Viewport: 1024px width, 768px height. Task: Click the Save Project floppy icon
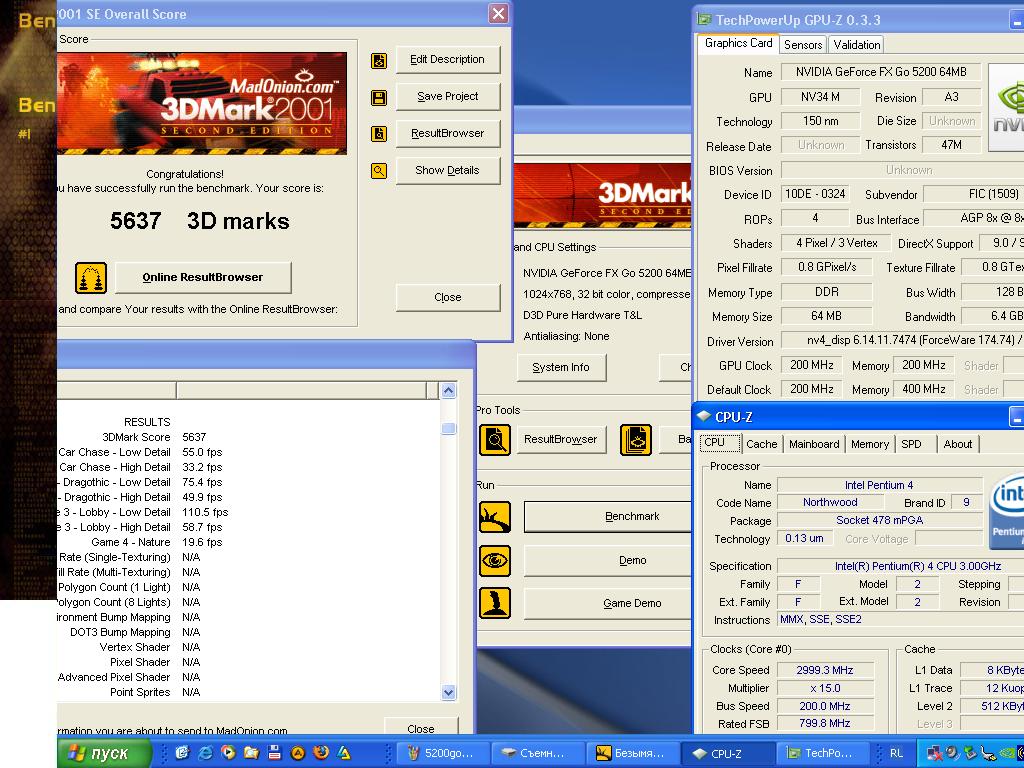click(379, 98)
